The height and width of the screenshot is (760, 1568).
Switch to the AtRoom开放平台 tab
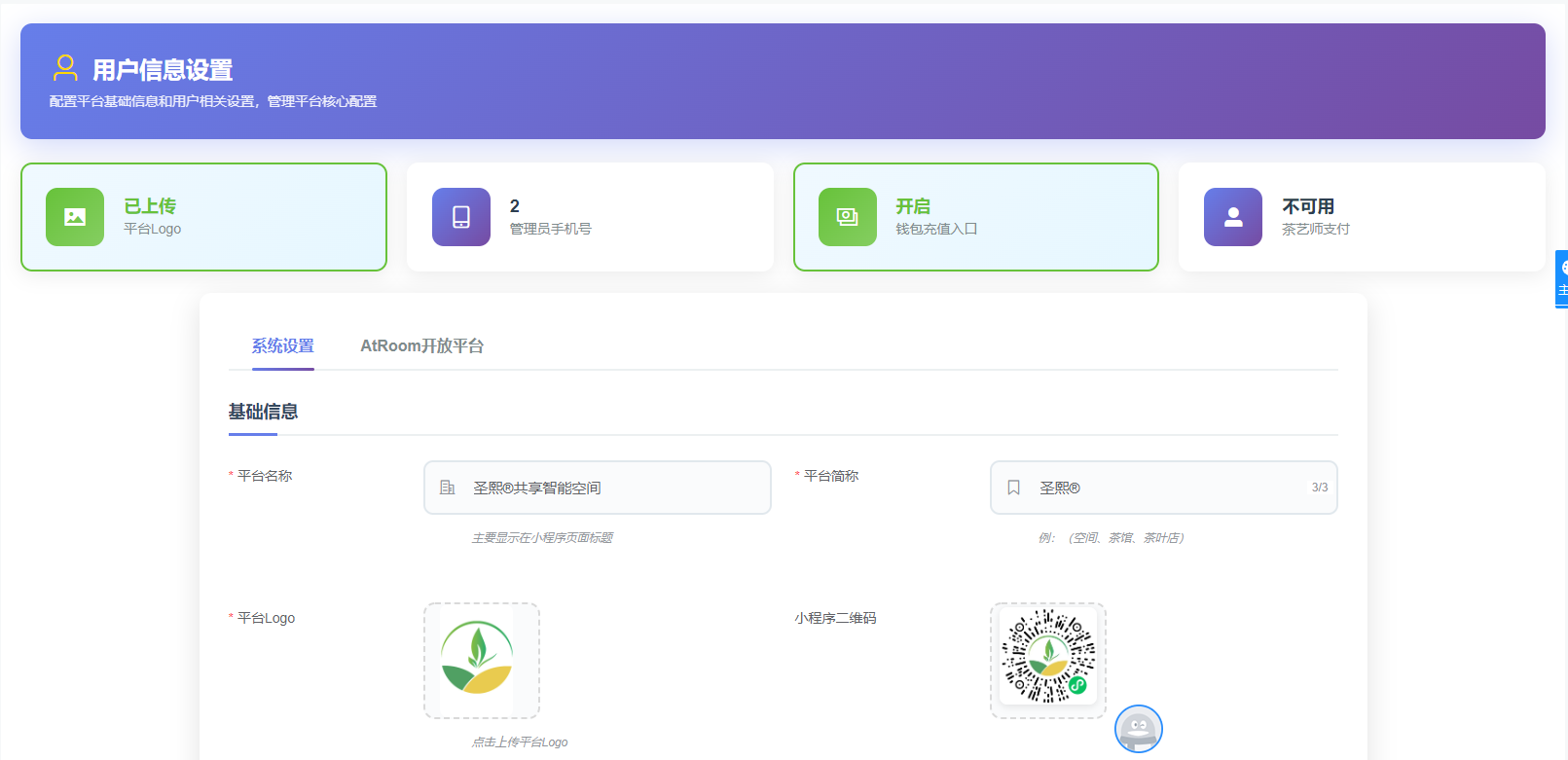tap(421, 346)
